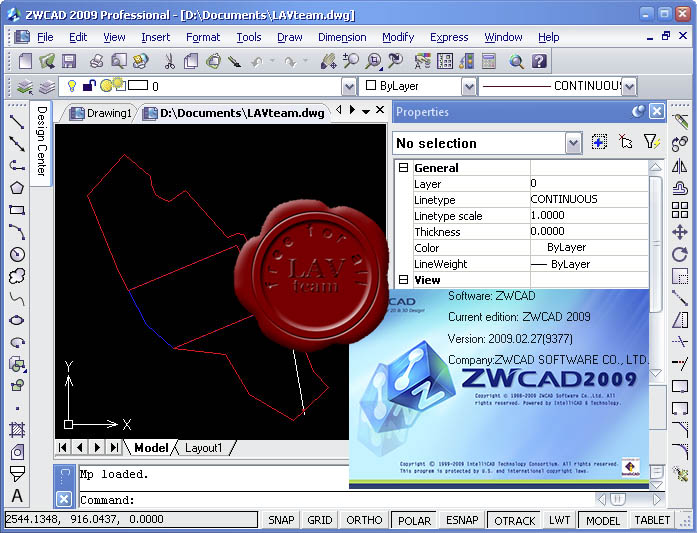Switch to the Model tab

click(x=151, y=448)
